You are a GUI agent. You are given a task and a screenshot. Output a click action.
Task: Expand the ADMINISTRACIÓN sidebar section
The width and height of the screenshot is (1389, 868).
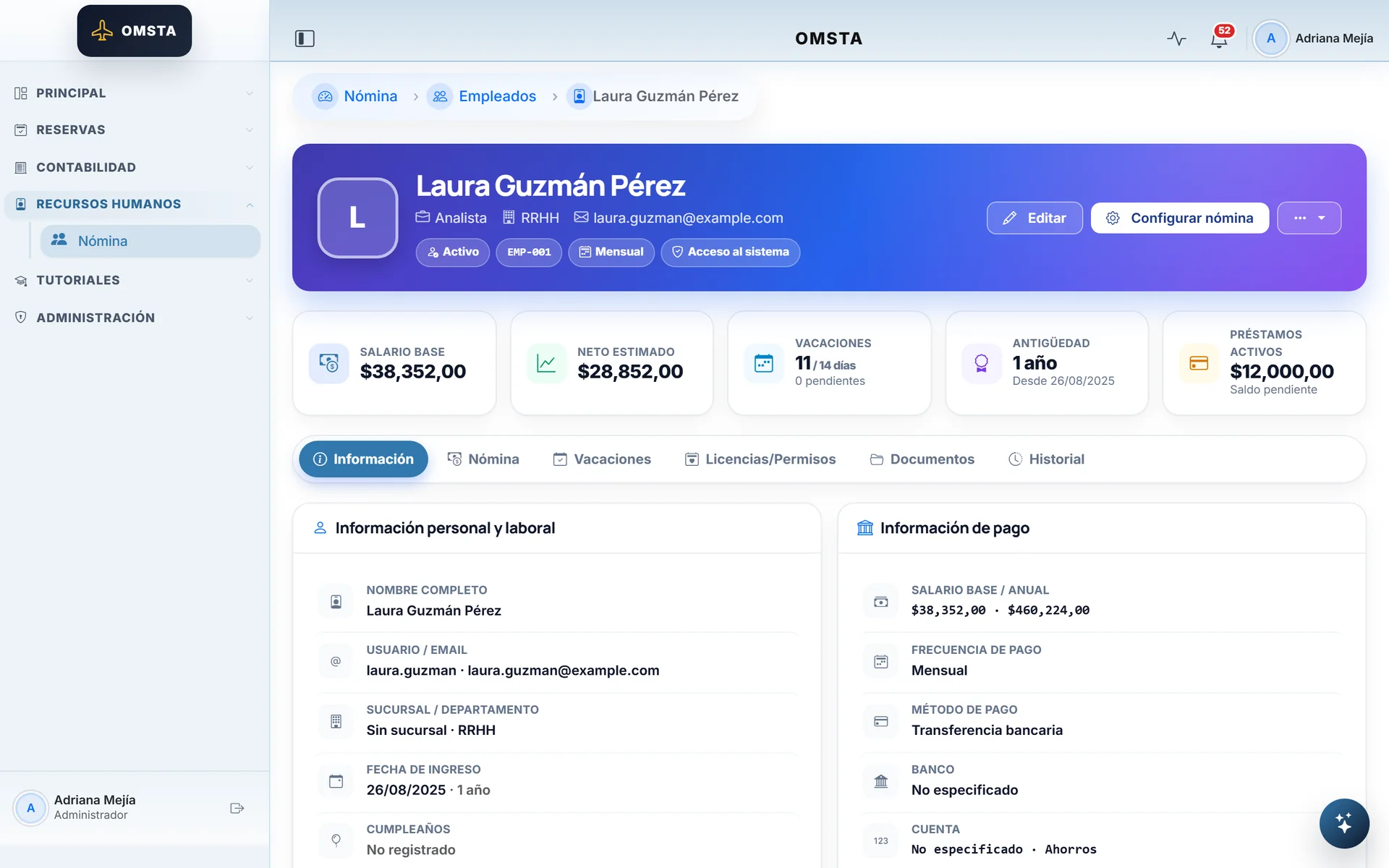135,318
